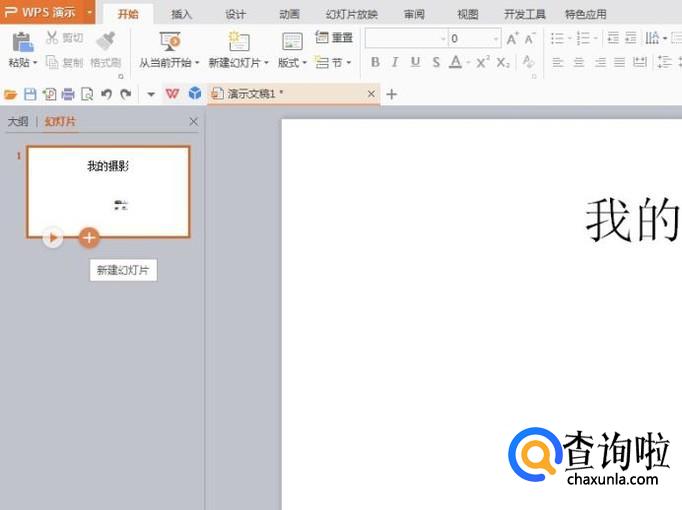Open the 设计 ribbon tab
Viewport: 682px width, 510px height.
tap(235, 14)
